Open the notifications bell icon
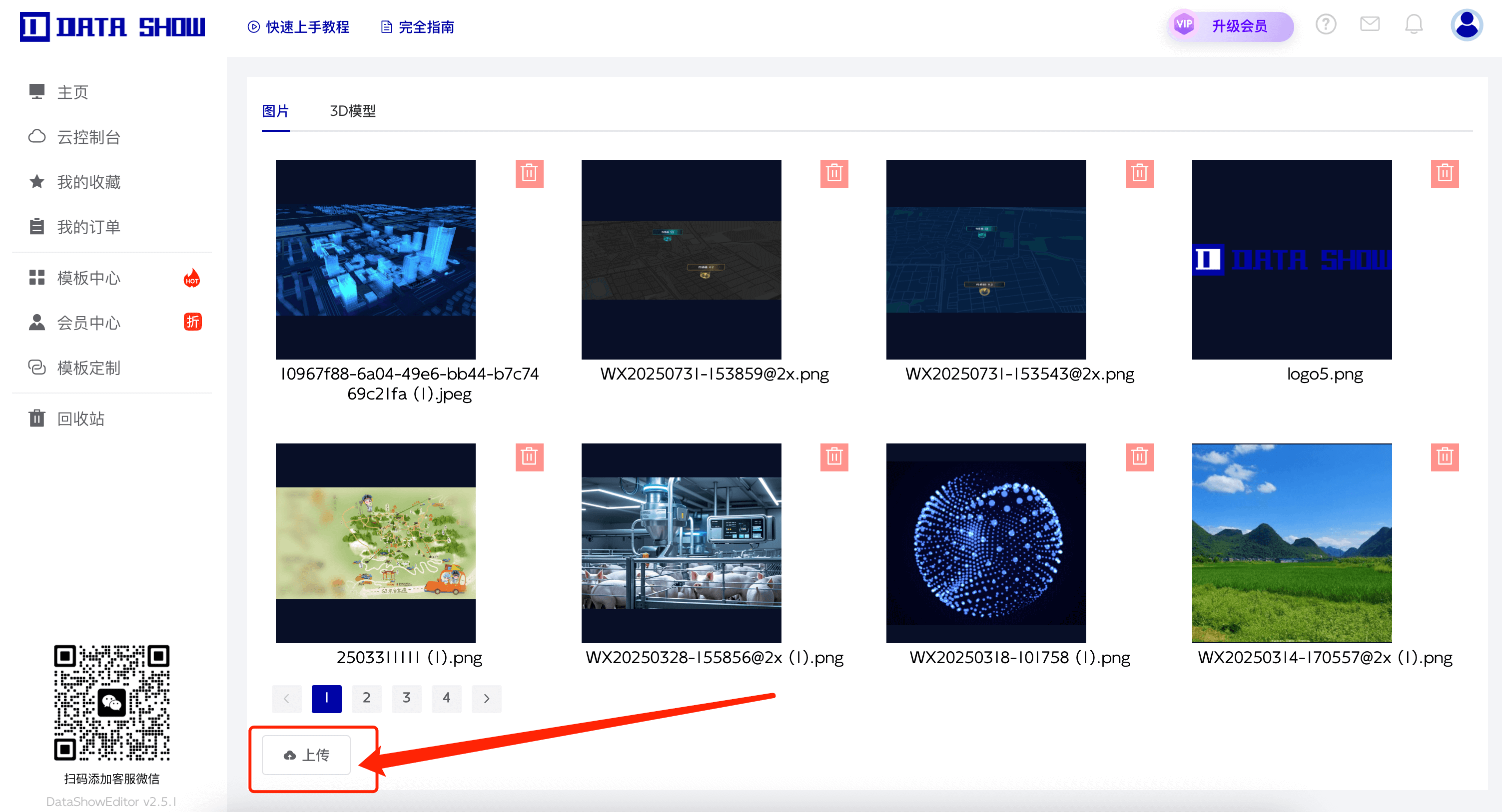The image size is (1502, 812). coord(1414,25)
